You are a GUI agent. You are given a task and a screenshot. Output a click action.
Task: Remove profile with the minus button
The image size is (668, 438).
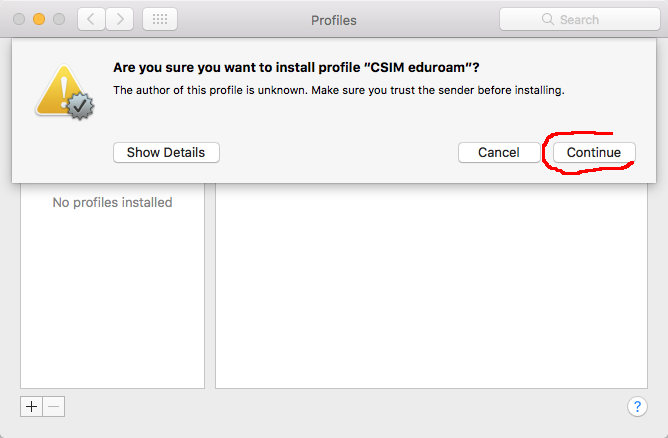(x=54, y=406)
